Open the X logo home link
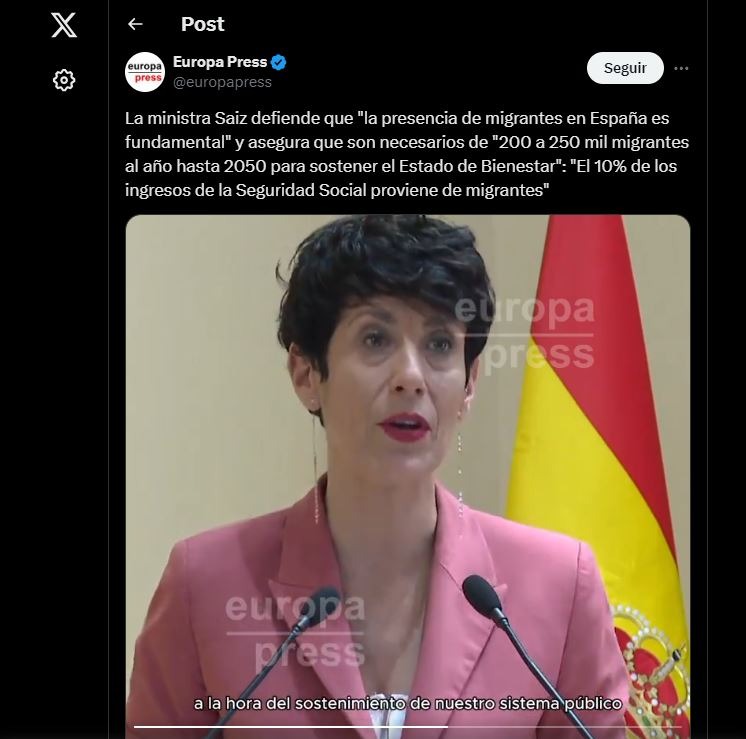746x739 pixels. pos(64,25)
